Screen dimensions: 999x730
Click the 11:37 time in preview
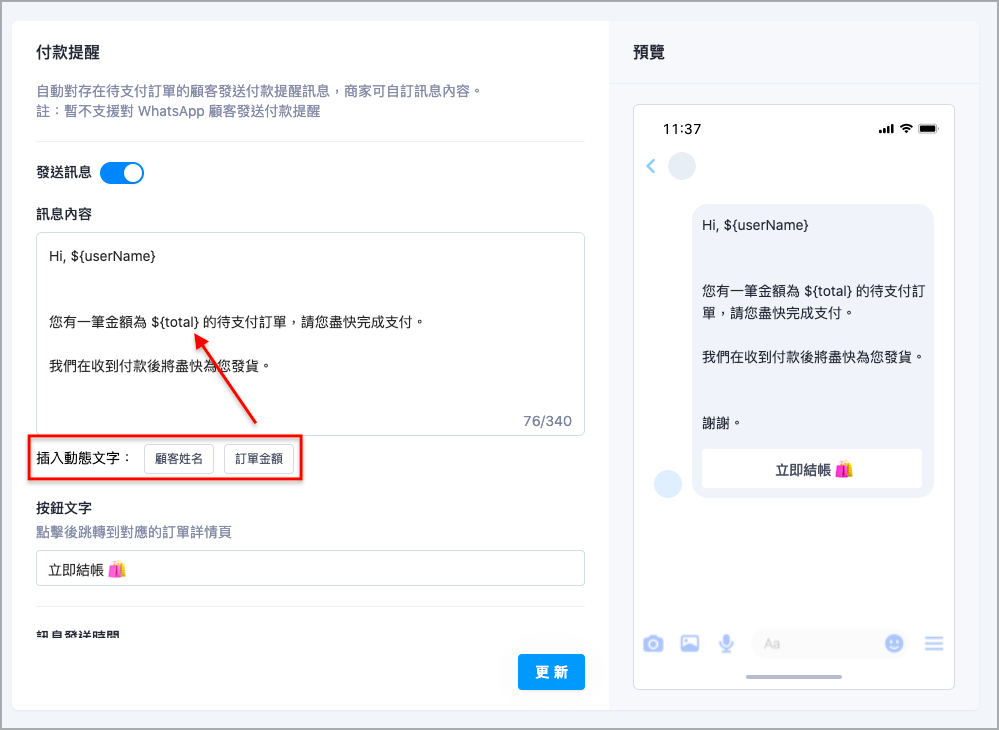coord(682,129)
